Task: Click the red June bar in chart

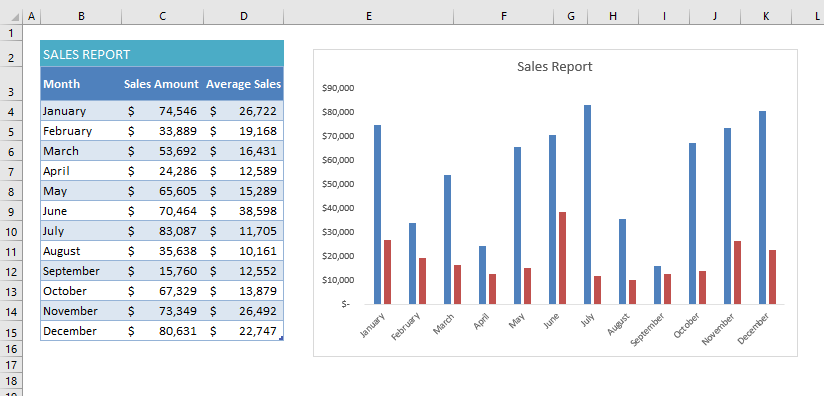Action: 563,258
